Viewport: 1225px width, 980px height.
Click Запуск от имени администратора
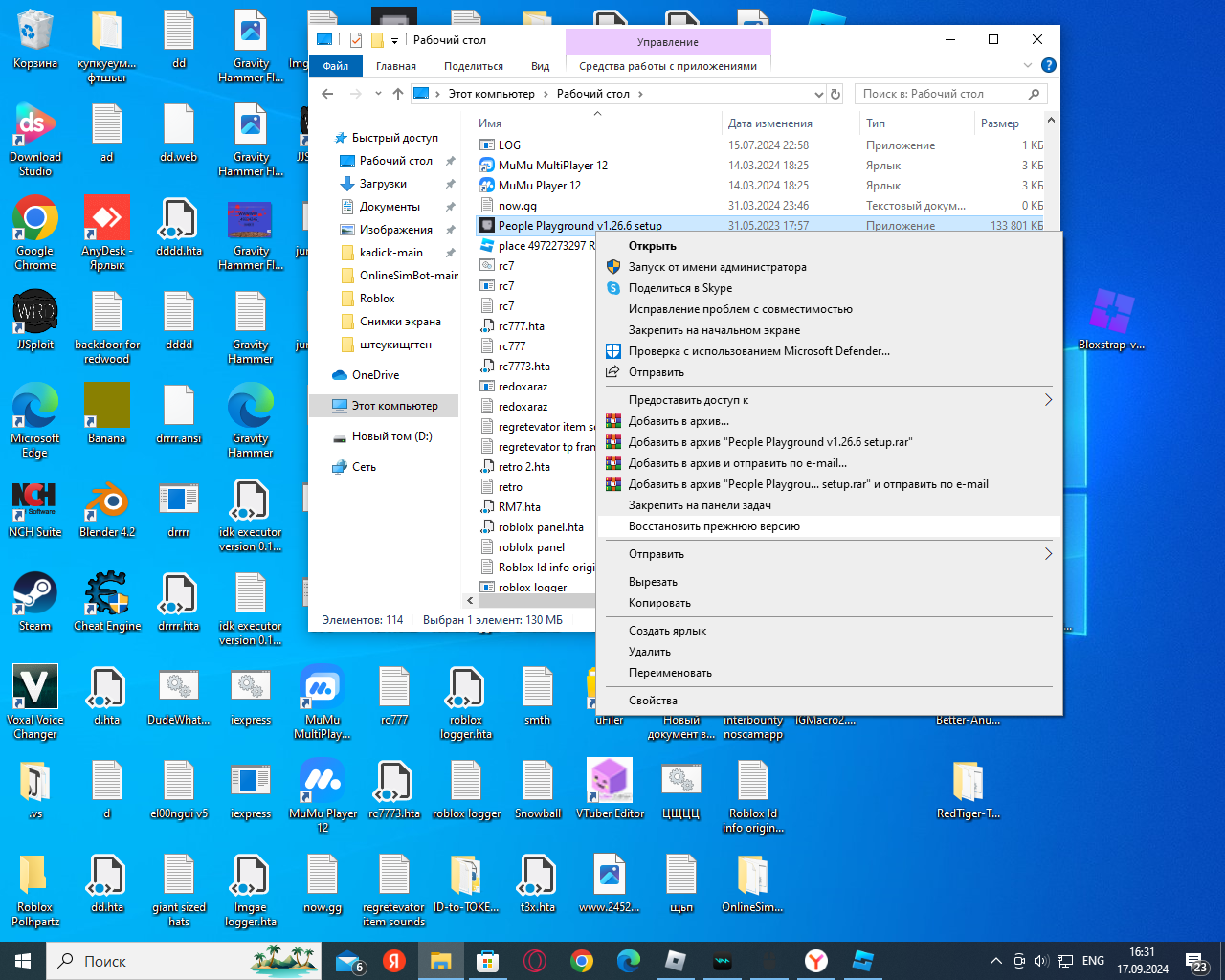click(x=717, y=267)
